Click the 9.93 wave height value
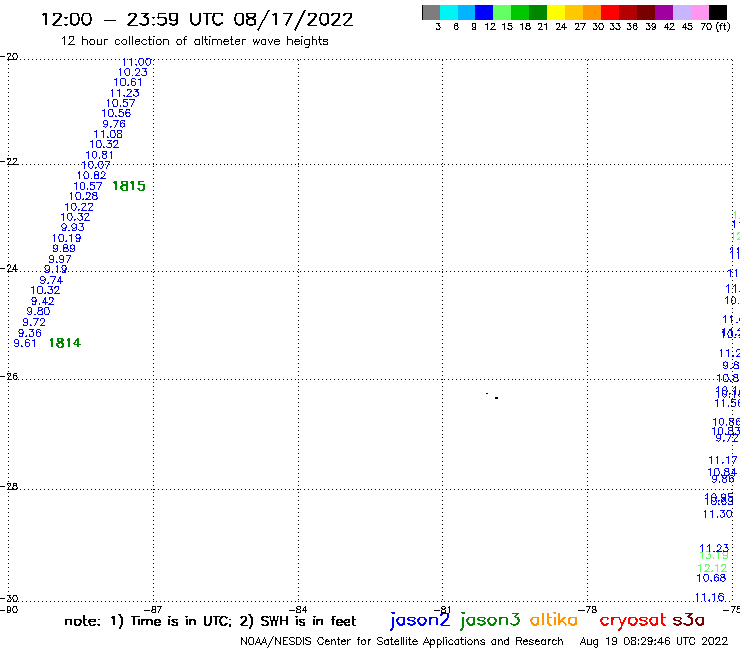The image size is (740, 650). (73, 228)
